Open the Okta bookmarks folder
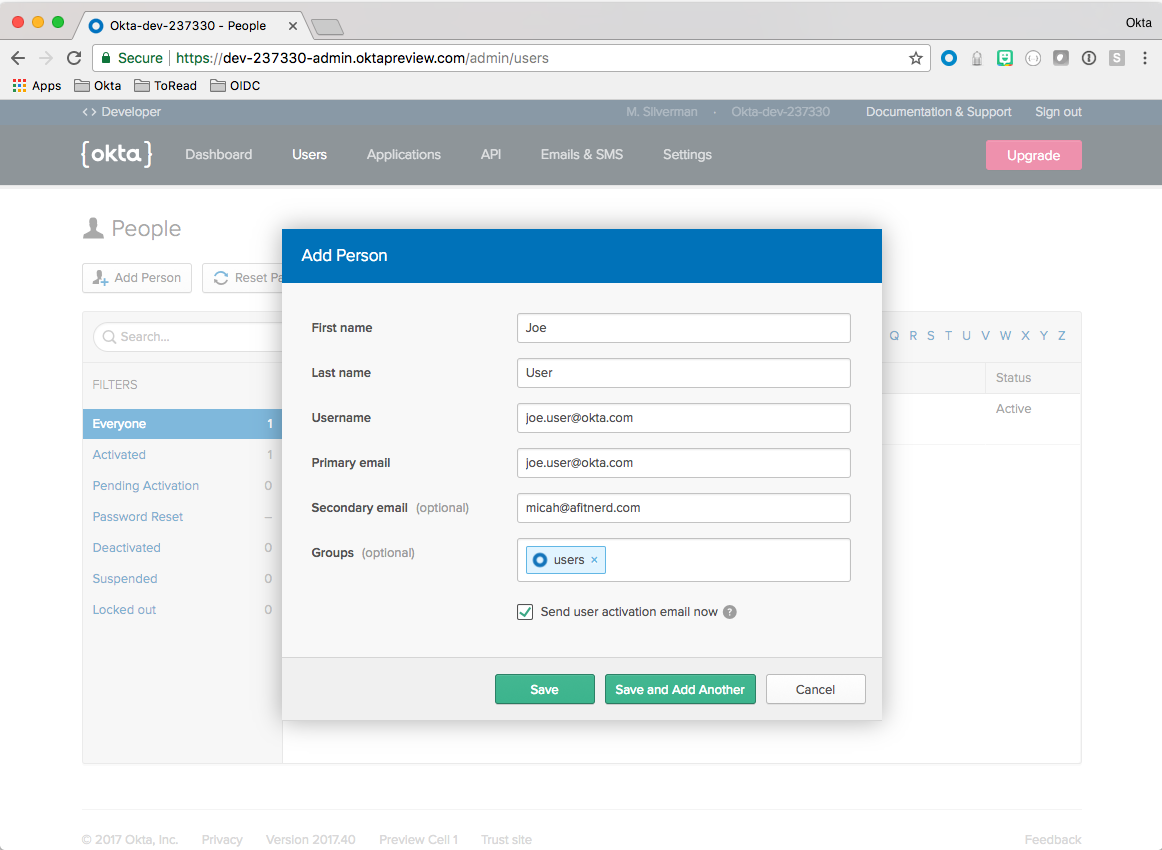 pos(98,86)
